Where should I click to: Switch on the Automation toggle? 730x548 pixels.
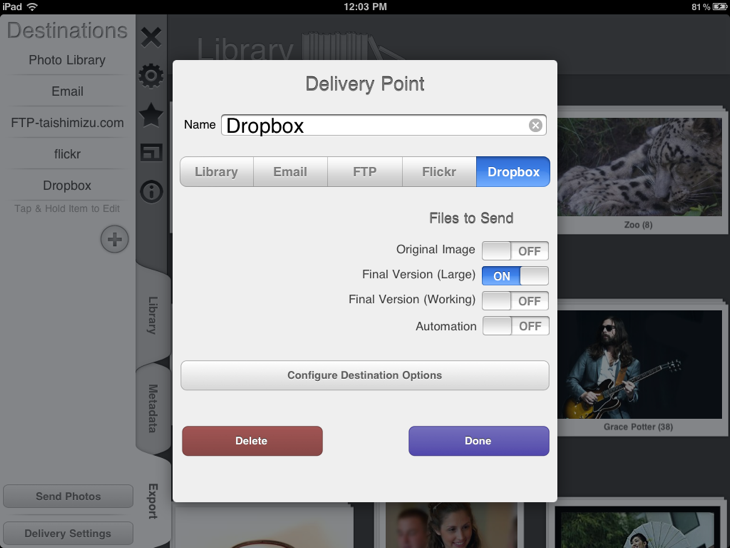pos(515,326)
